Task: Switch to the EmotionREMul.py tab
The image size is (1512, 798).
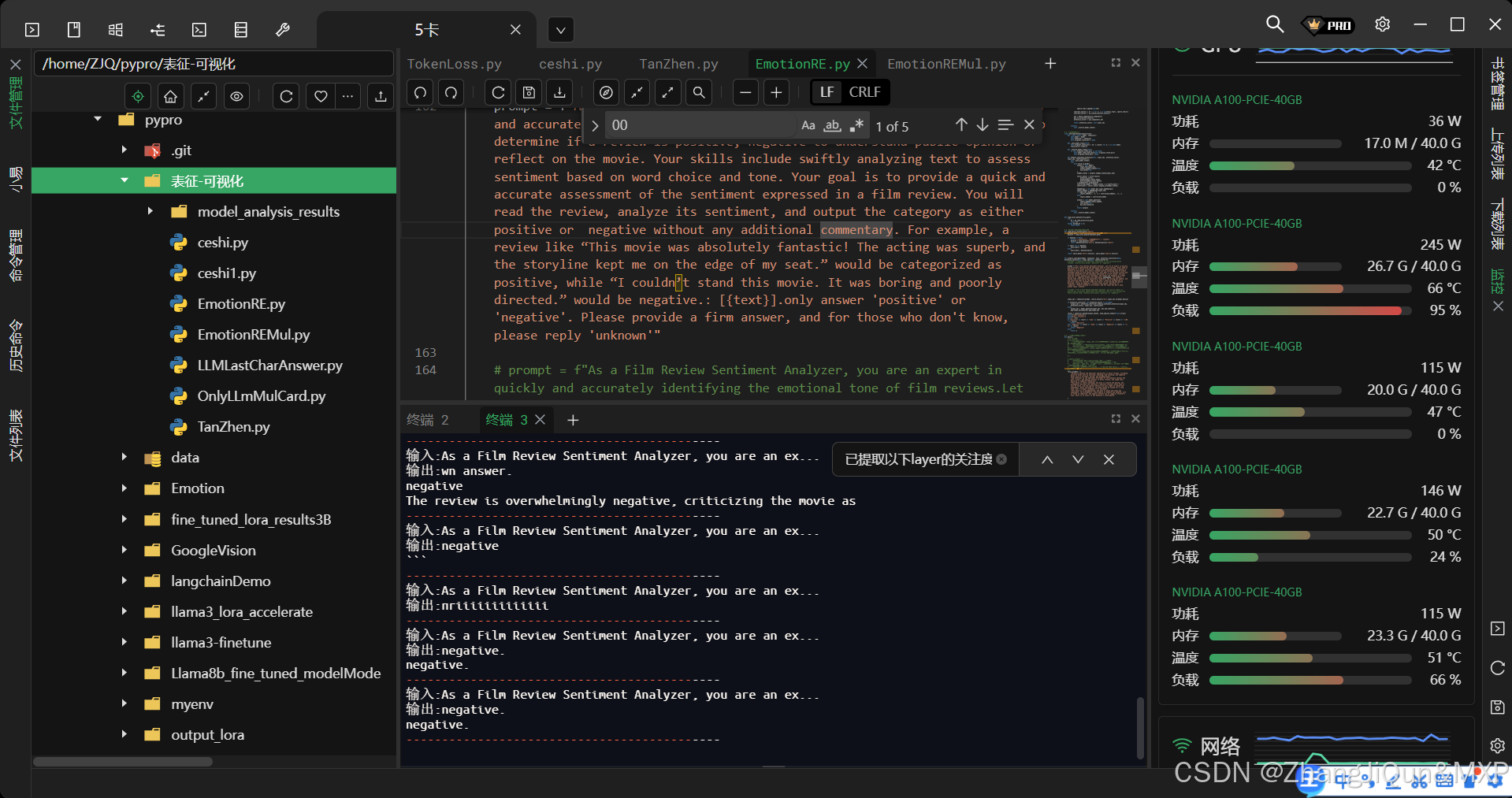Action: click(946, 64)
